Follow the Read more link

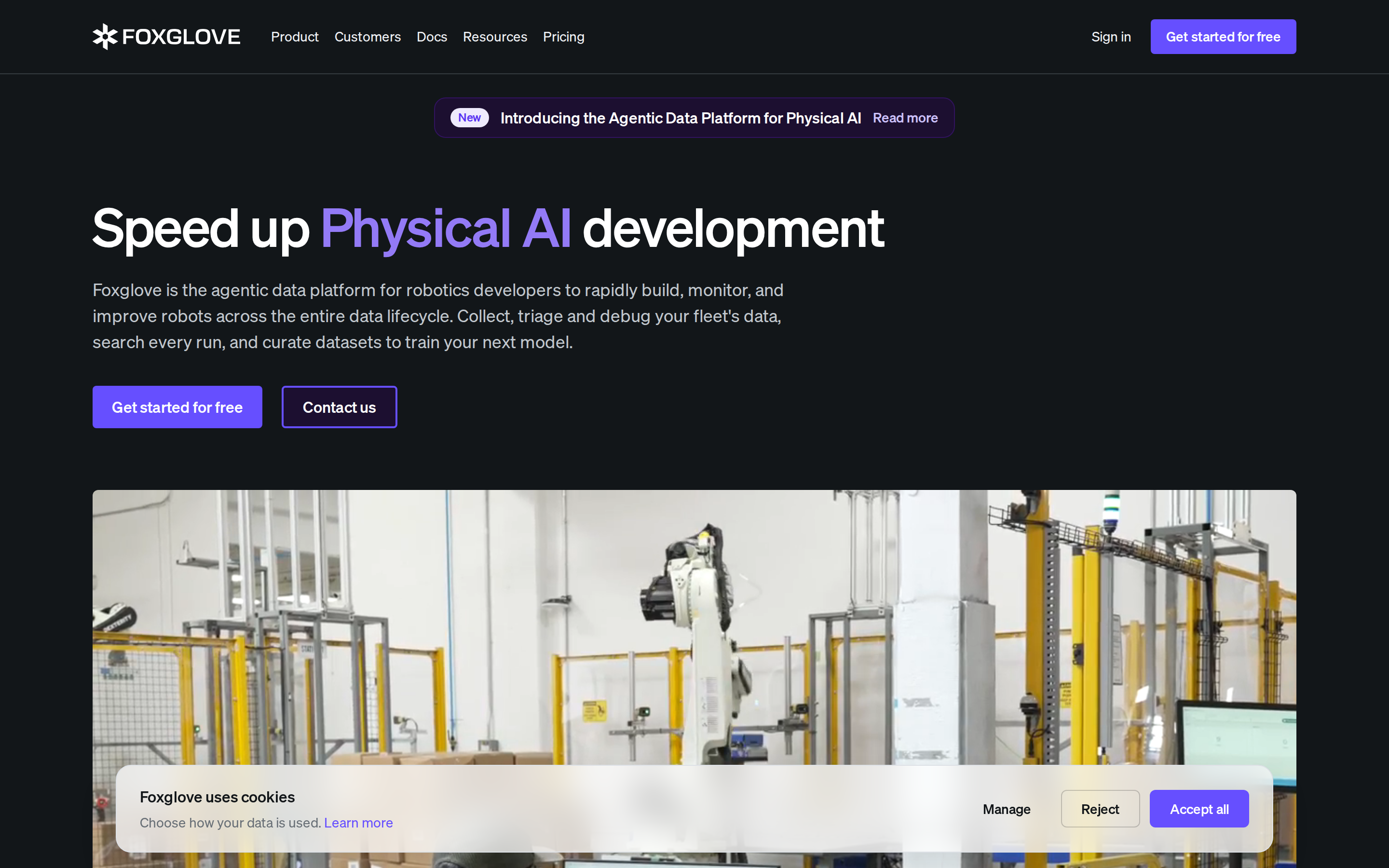[x=905, y=118]
